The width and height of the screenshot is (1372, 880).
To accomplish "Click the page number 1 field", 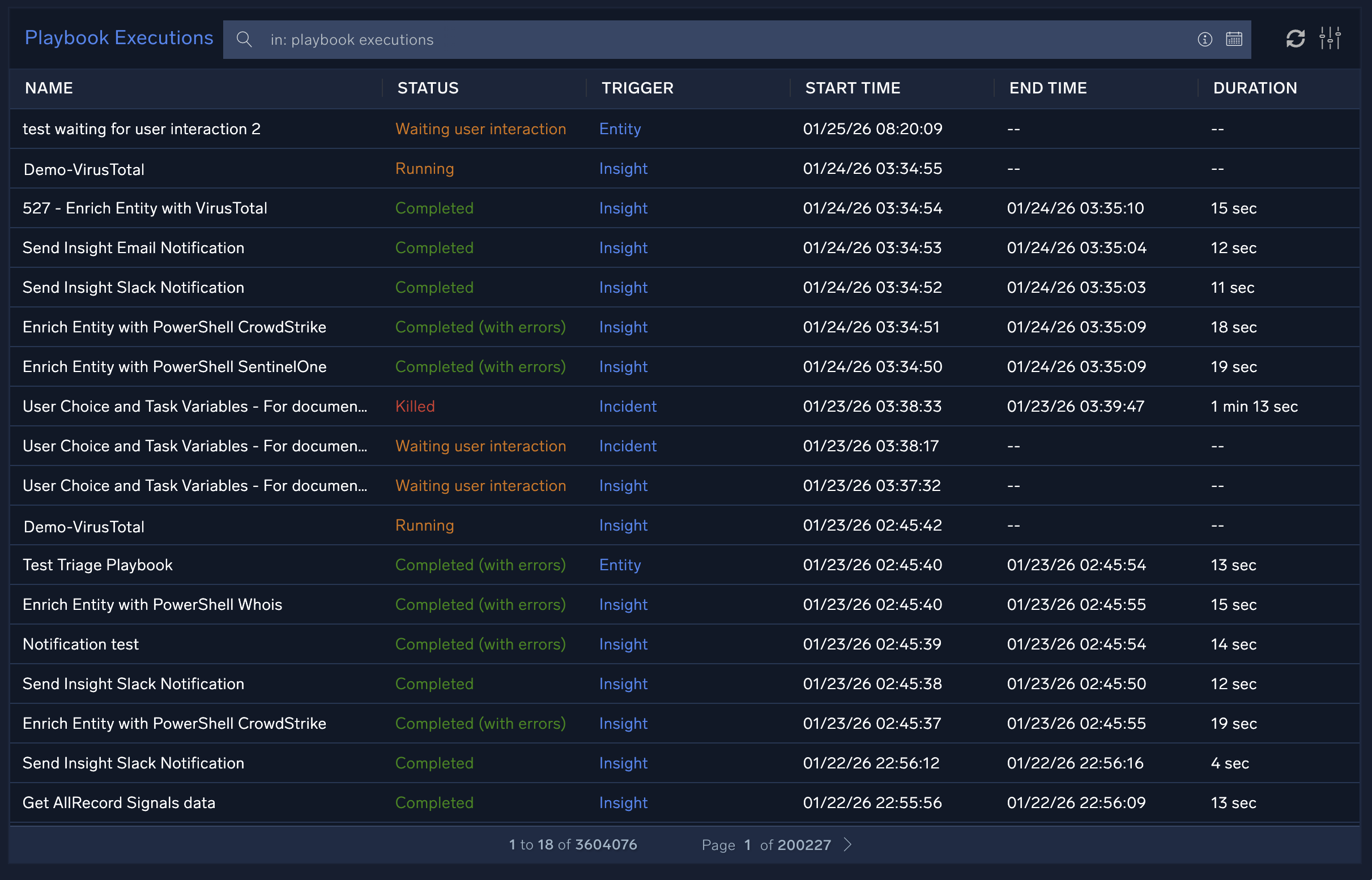I will click(747, 844).
